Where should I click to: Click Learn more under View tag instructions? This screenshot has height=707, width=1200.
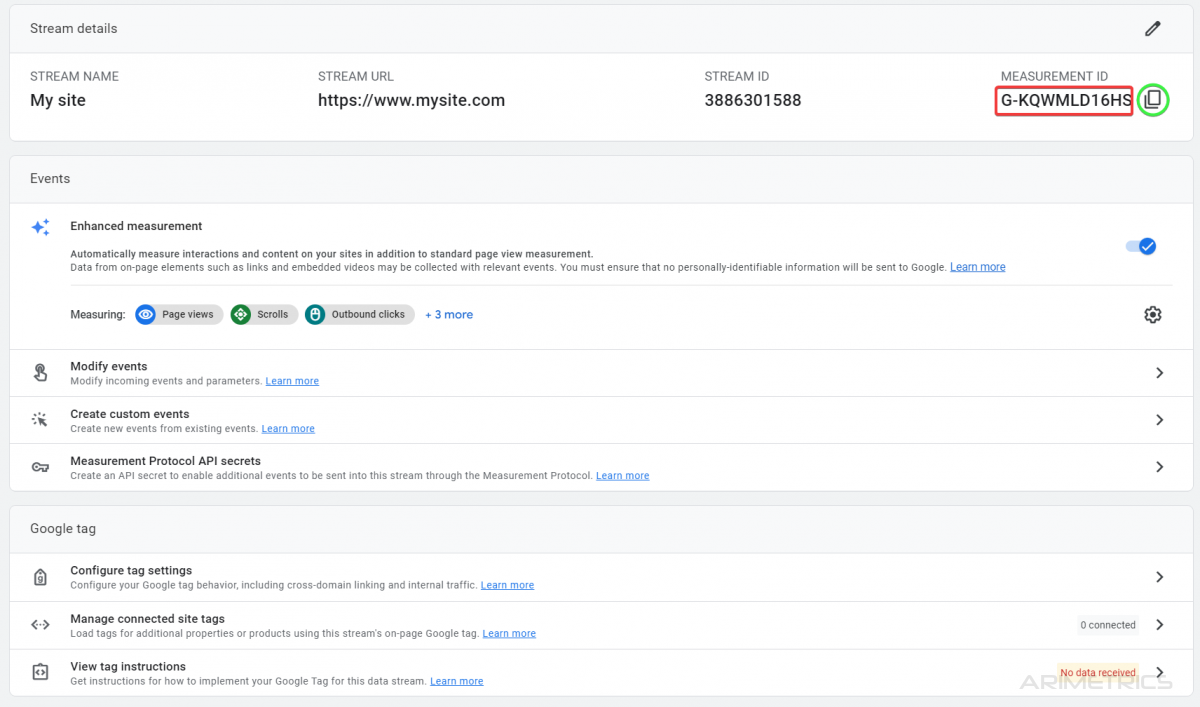[x=456, y=681]
